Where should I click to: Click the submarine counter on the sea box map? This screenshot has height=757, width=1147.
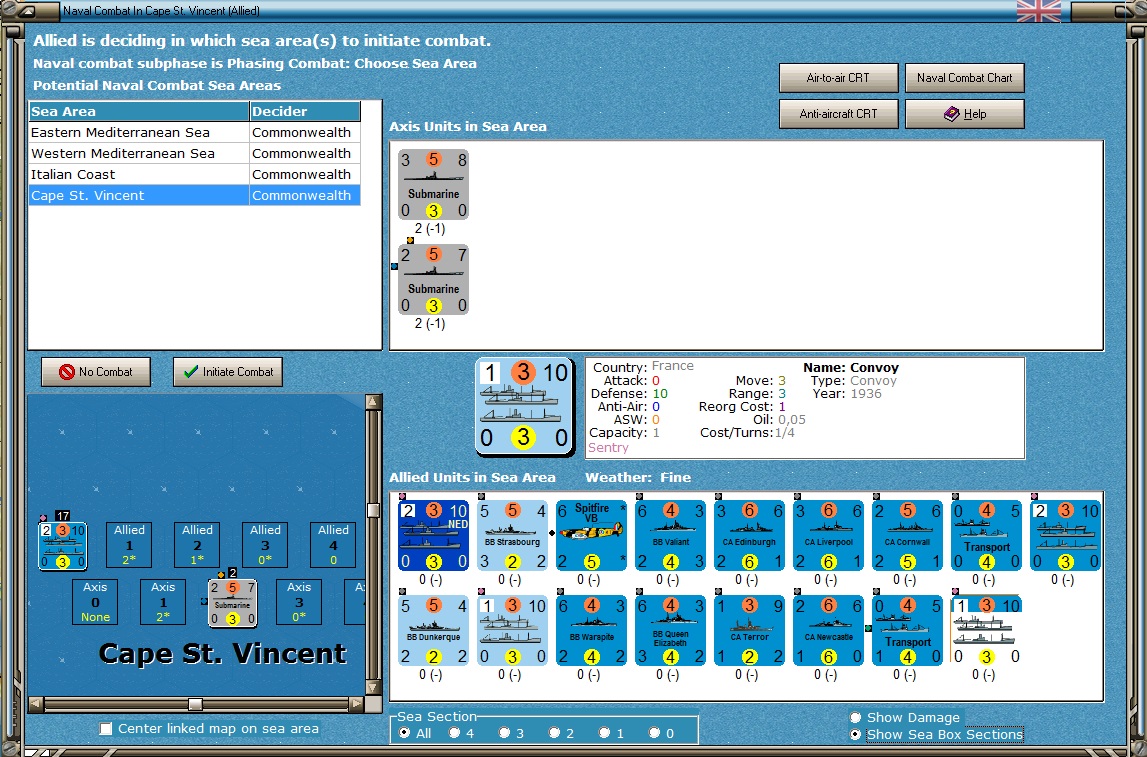[x=233, y=603]
